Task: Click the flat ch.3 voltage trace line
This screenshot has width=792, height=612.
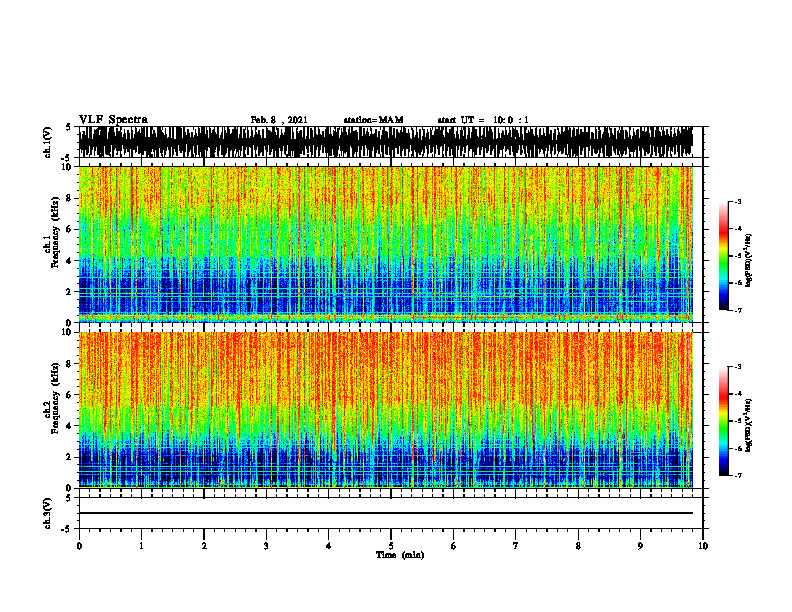Action: coord(386,513)
